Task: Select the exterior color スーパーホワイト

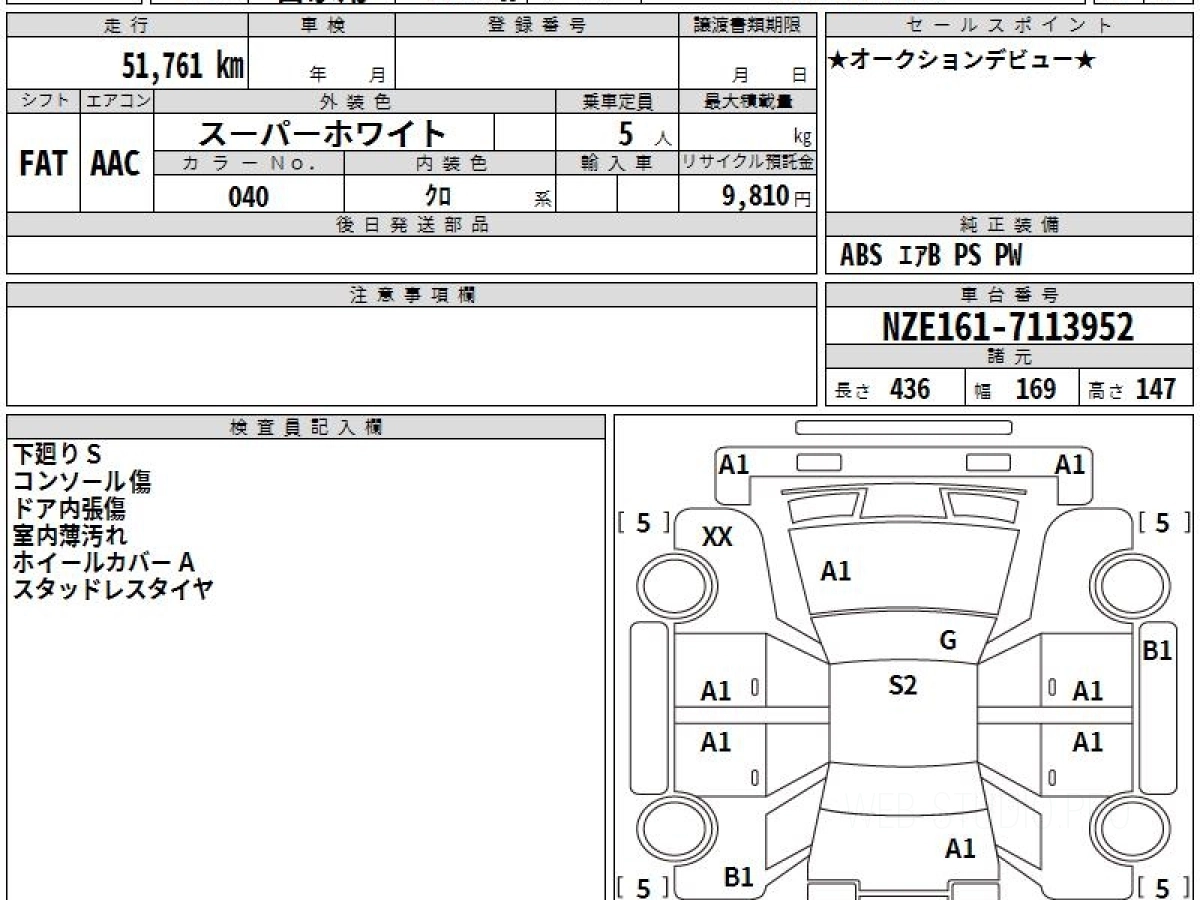Action: (322, 133)
